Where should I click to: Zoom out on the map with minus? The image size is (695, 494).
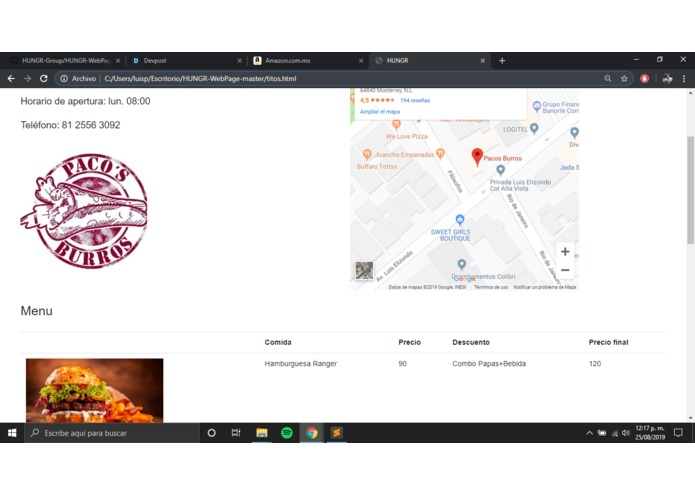(x=565, y=270)
